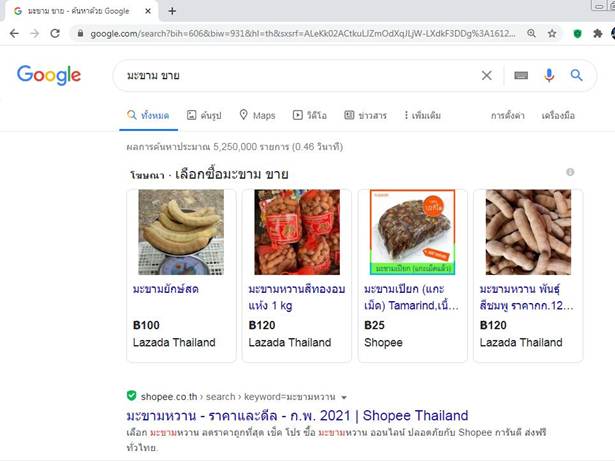This screenshot has height=461, width=615.
Task: Bookmark this page with the star icon
Action: coord(552,34)
